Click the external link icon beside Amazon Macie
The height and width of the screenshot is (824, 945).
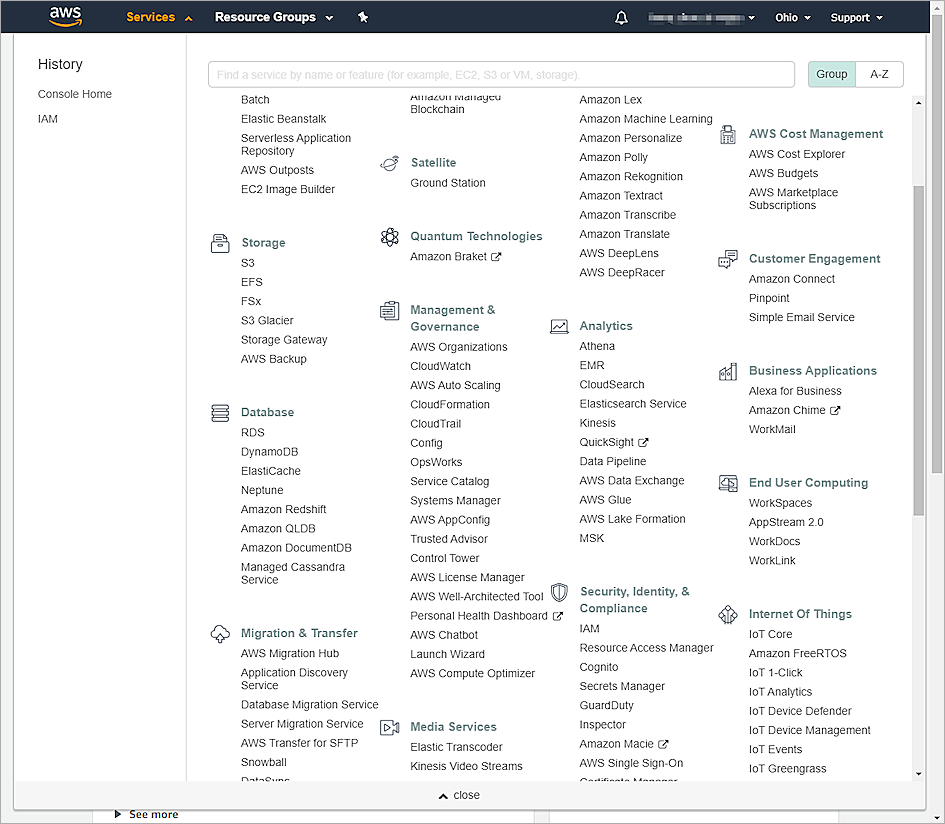click(663, 744)
